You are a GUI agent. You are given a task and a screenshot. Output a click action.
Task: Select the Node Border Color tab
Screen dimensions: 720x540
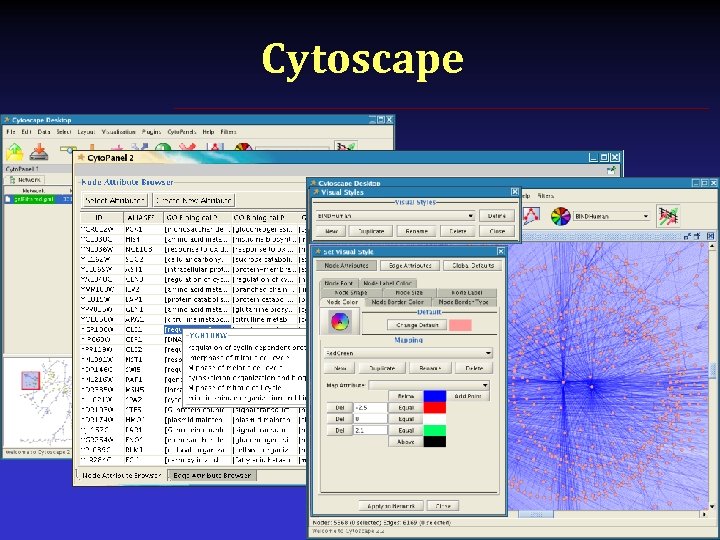pos(397,302)
